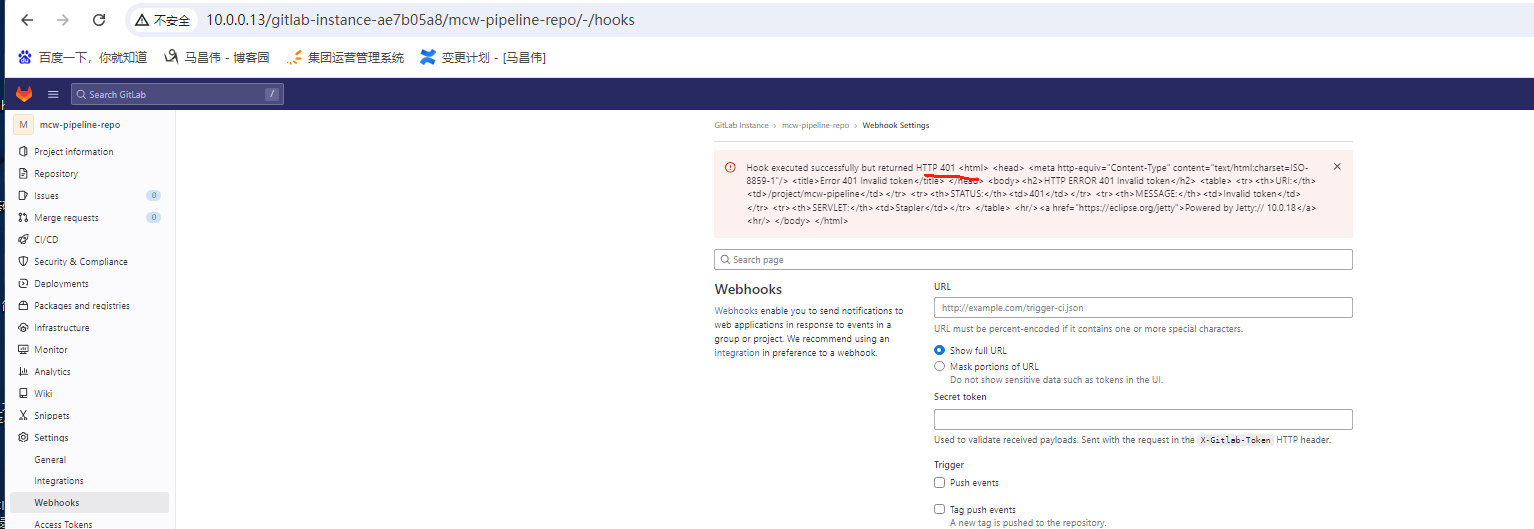Screen dimensions: 1534x529
Task: Open the GitLab fox logo home
Action: [22, 94]
